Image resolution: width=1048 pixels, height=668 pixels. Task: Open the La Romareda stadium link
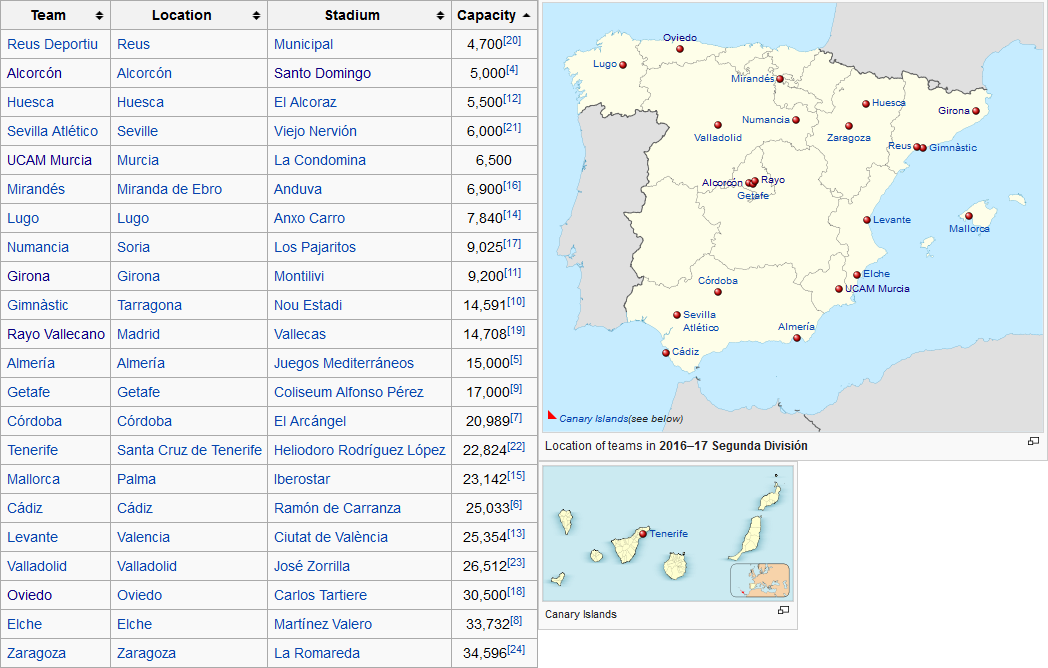(x=317, y=653)
